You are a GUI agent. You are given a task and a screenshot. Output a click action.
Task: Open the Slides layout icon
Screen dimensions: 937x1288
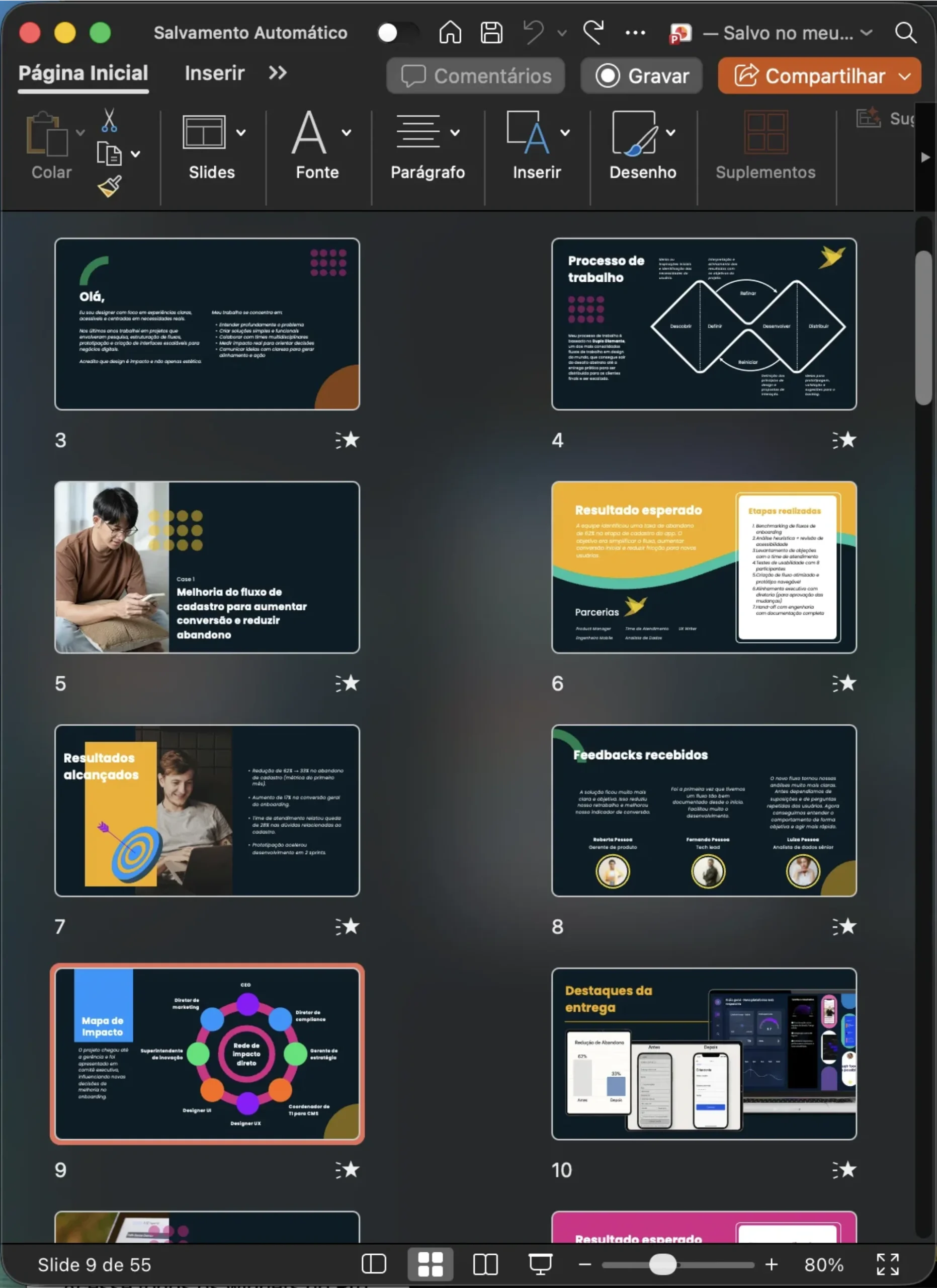tap(204, 132)
